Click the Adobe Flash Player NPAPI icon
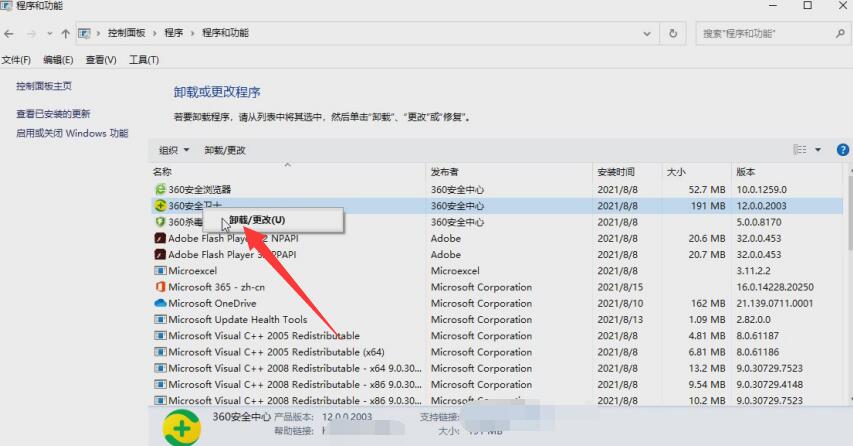 click(160, 238)
